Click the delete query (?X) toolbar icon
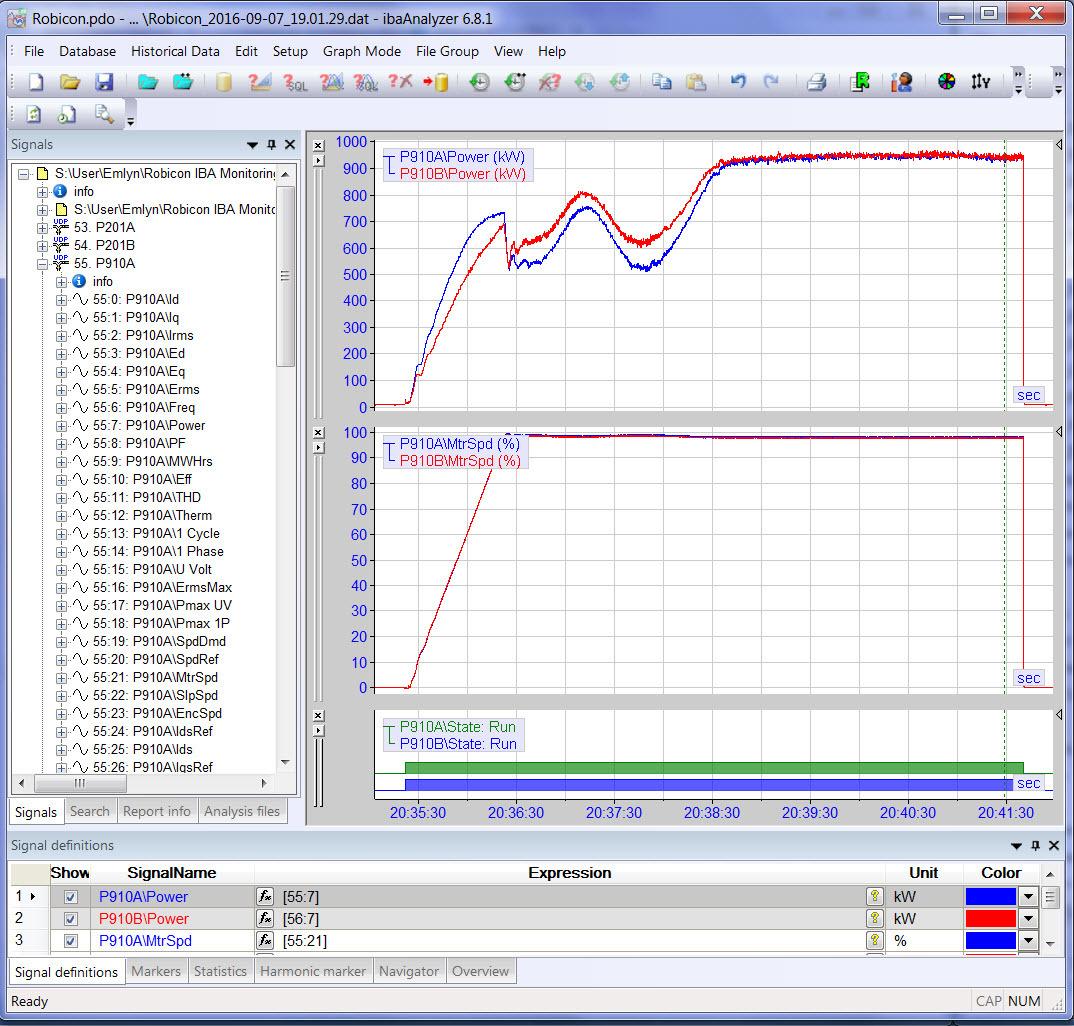The image size is (1074, 1026). point(400,82)
